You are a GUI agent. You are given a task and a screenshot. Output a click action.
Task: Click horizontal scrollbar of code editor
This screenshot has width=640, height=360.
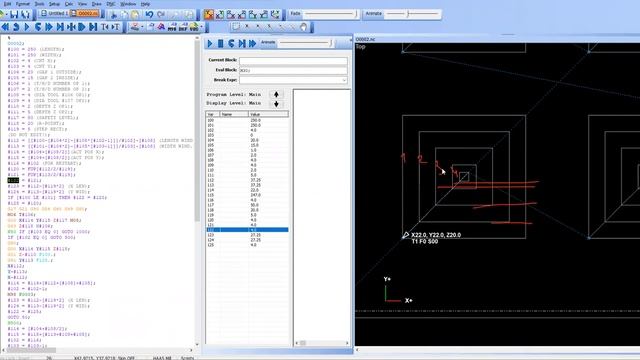(x=31, y=350)
